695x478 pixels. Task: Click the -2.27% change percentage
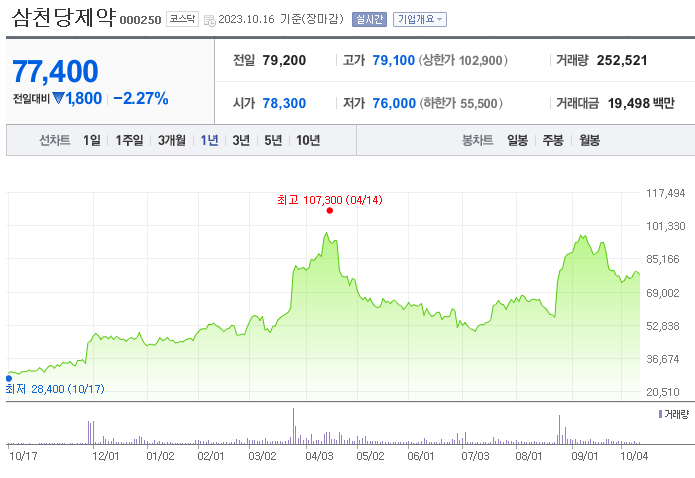141,98
